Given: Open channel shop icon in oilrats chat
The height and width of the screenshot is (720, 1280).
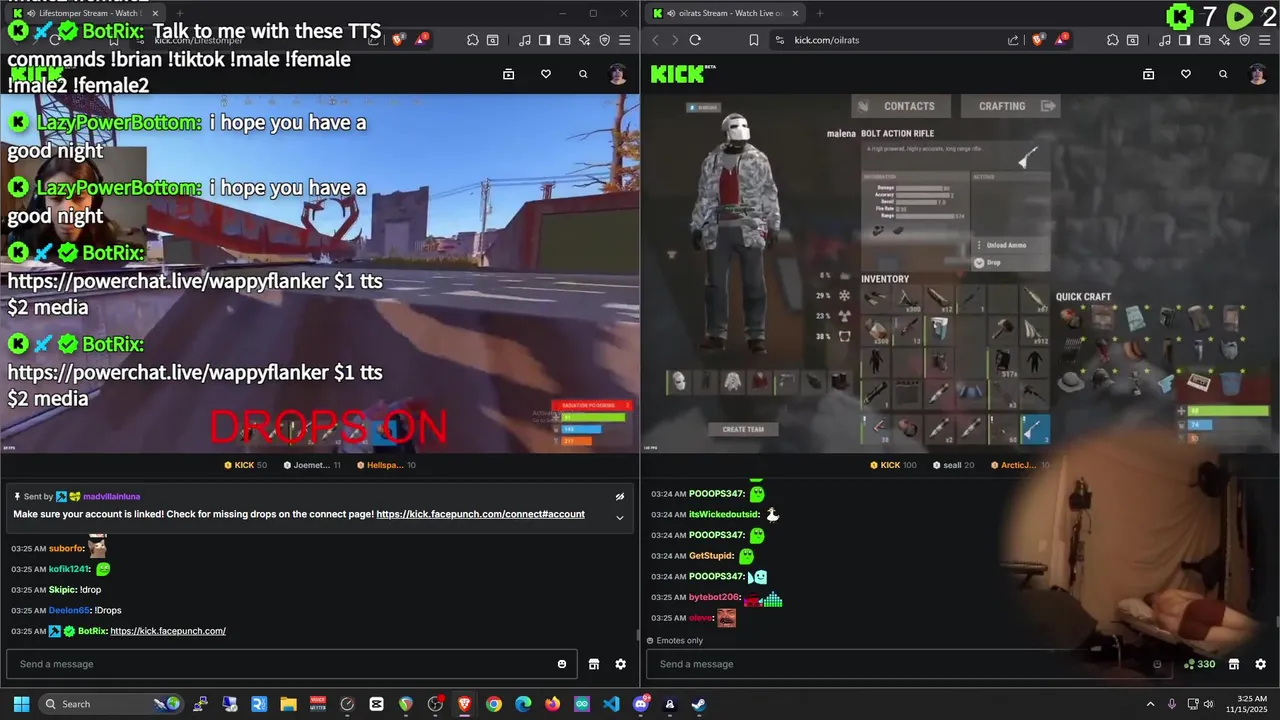Looking at the screenshot, I should click(x=1234, y=664).
